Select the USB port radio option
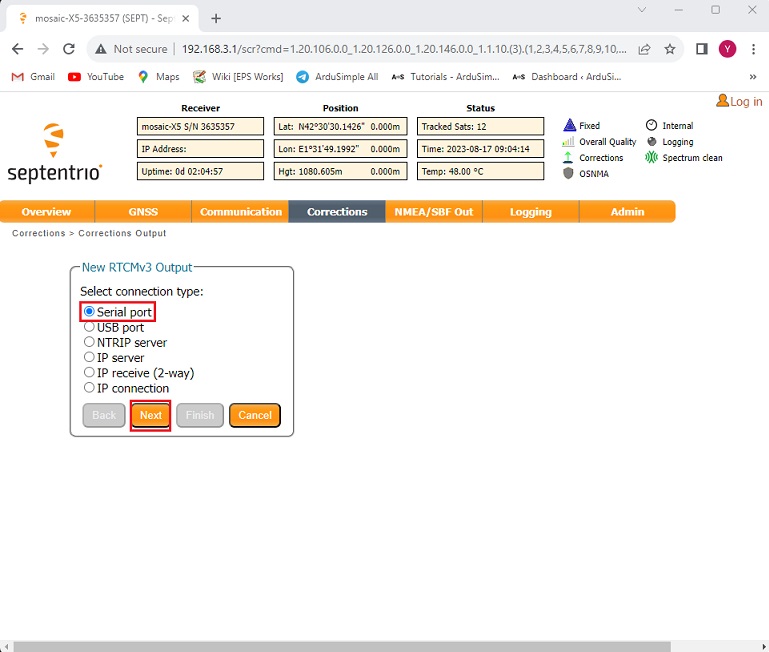Viewport: 769px width, 652px height. (x=89, y=327)
